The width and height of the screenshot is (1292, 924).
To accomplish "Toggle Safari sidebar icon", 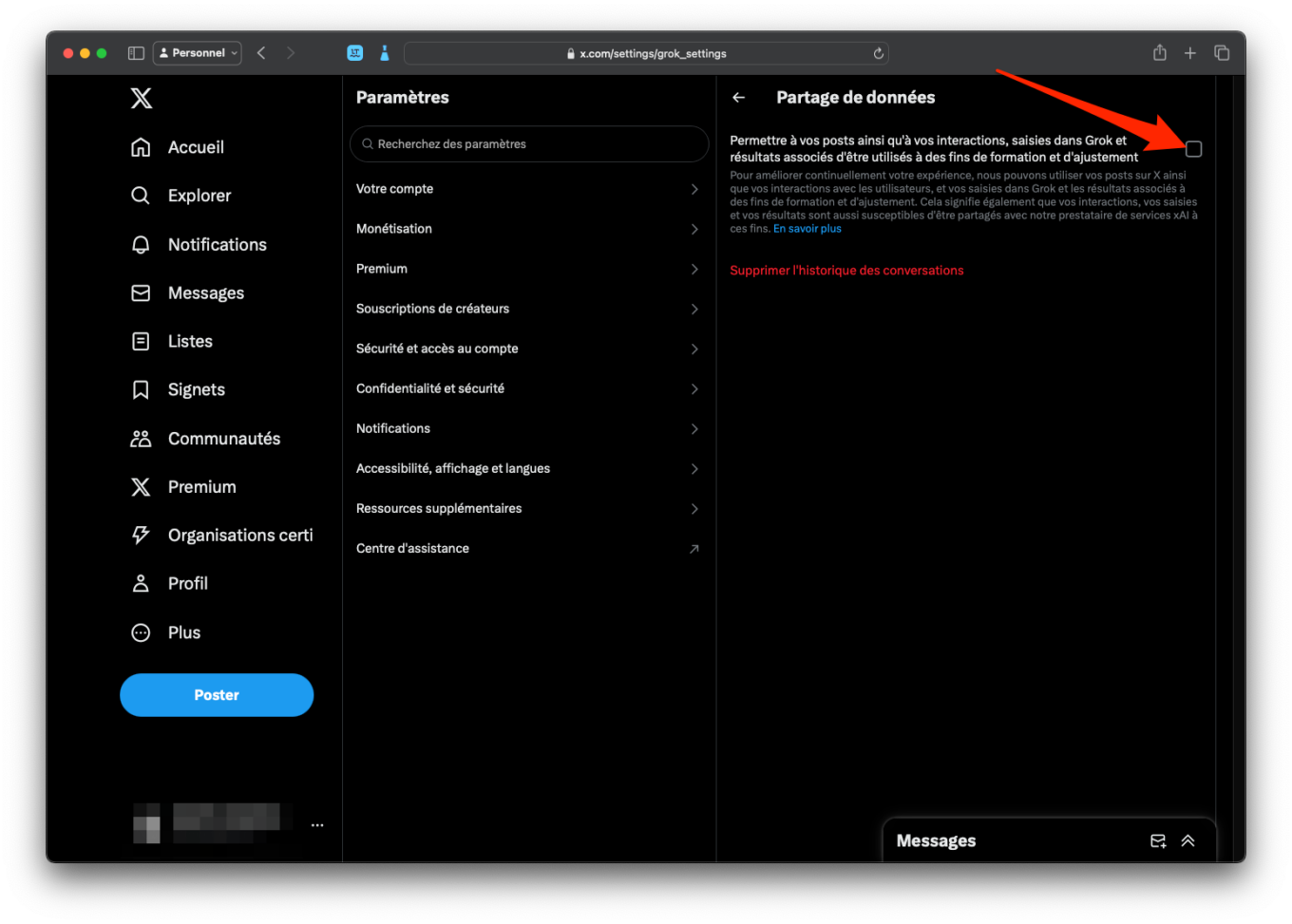I will [x=136, y=53].
